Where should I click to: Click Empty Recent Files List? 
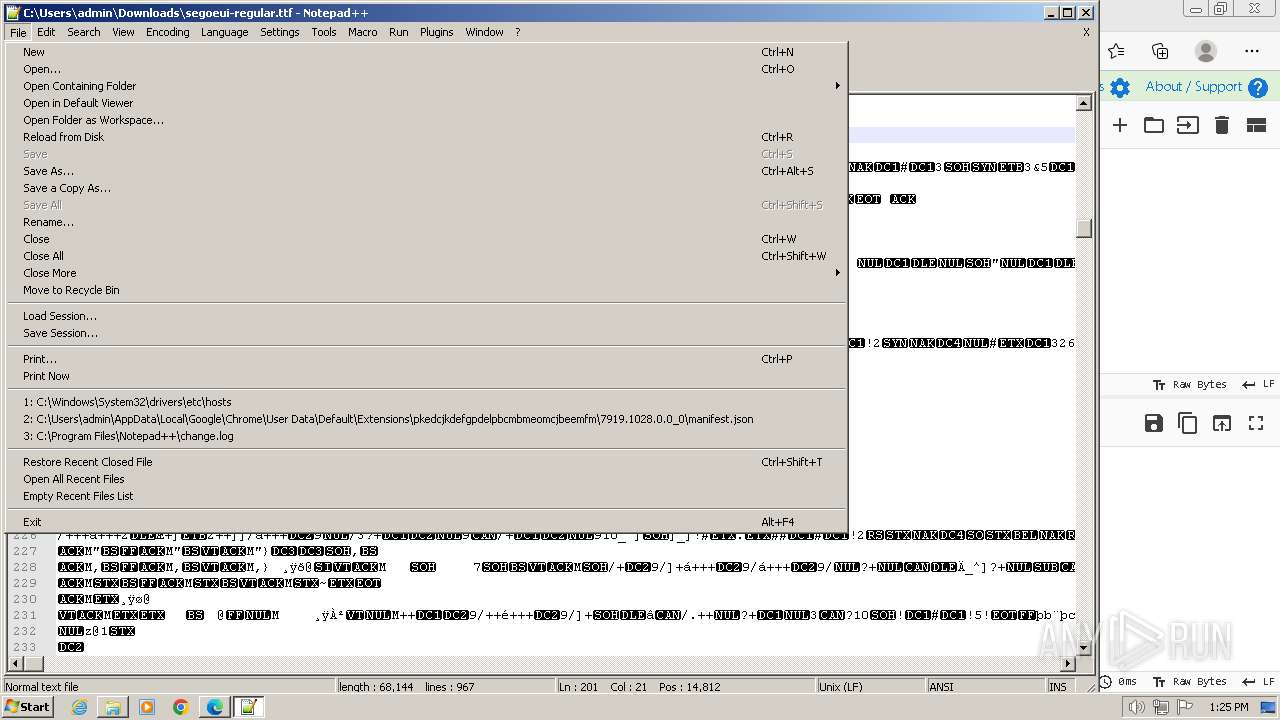tap(427, 496)
